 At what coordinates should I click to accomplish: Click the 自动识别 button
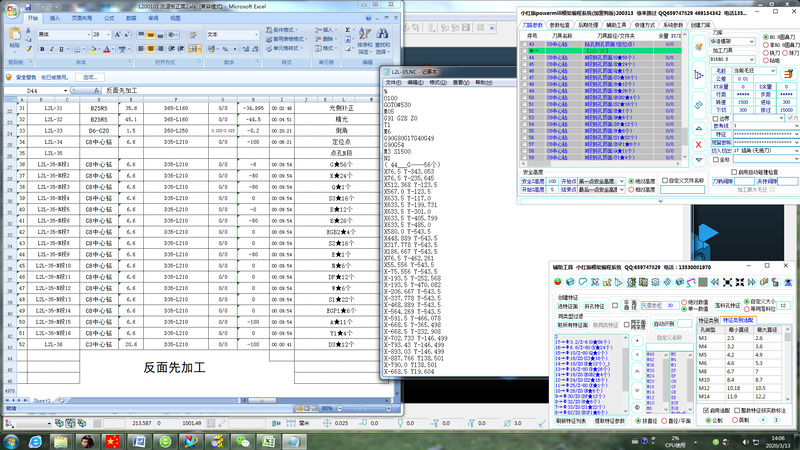664,323
